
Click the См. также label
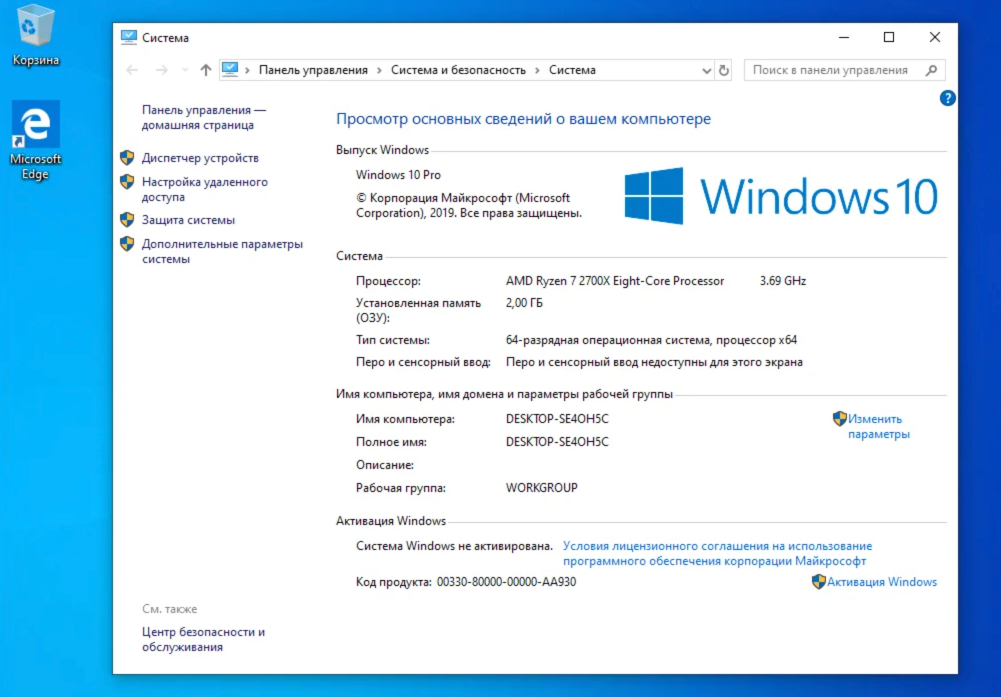(170, 609)
